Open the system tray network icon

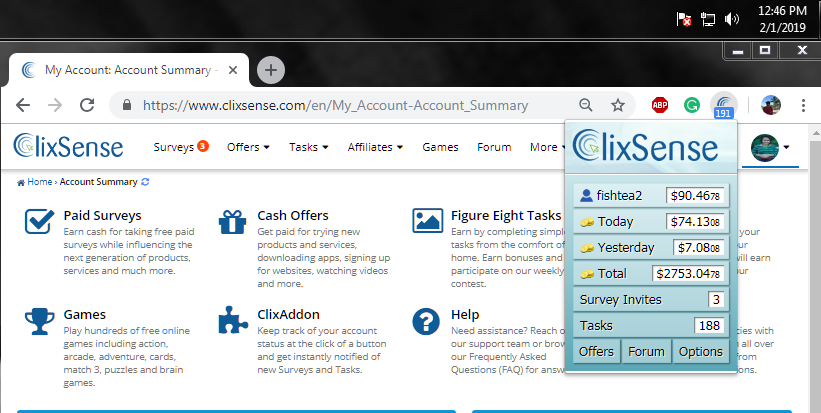(x=708, y=20)
